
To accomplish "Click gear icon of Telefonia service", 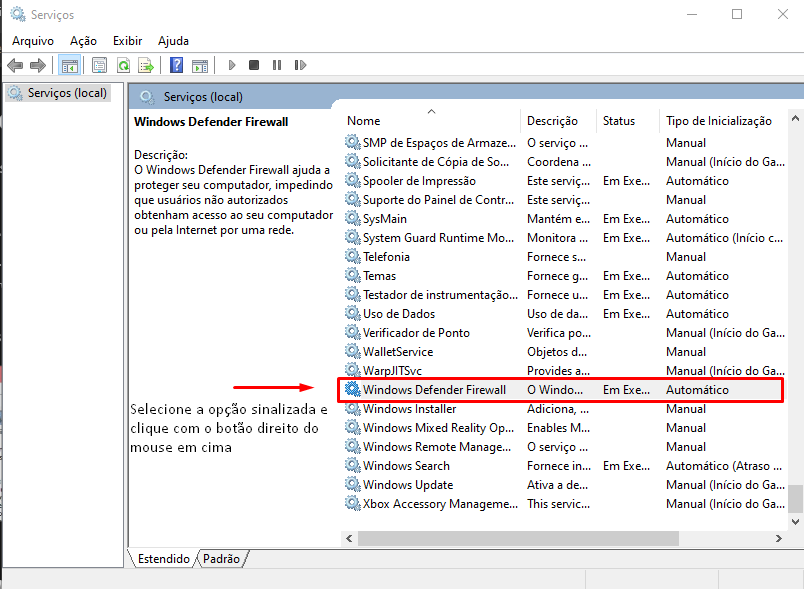I will coord(353,256).
